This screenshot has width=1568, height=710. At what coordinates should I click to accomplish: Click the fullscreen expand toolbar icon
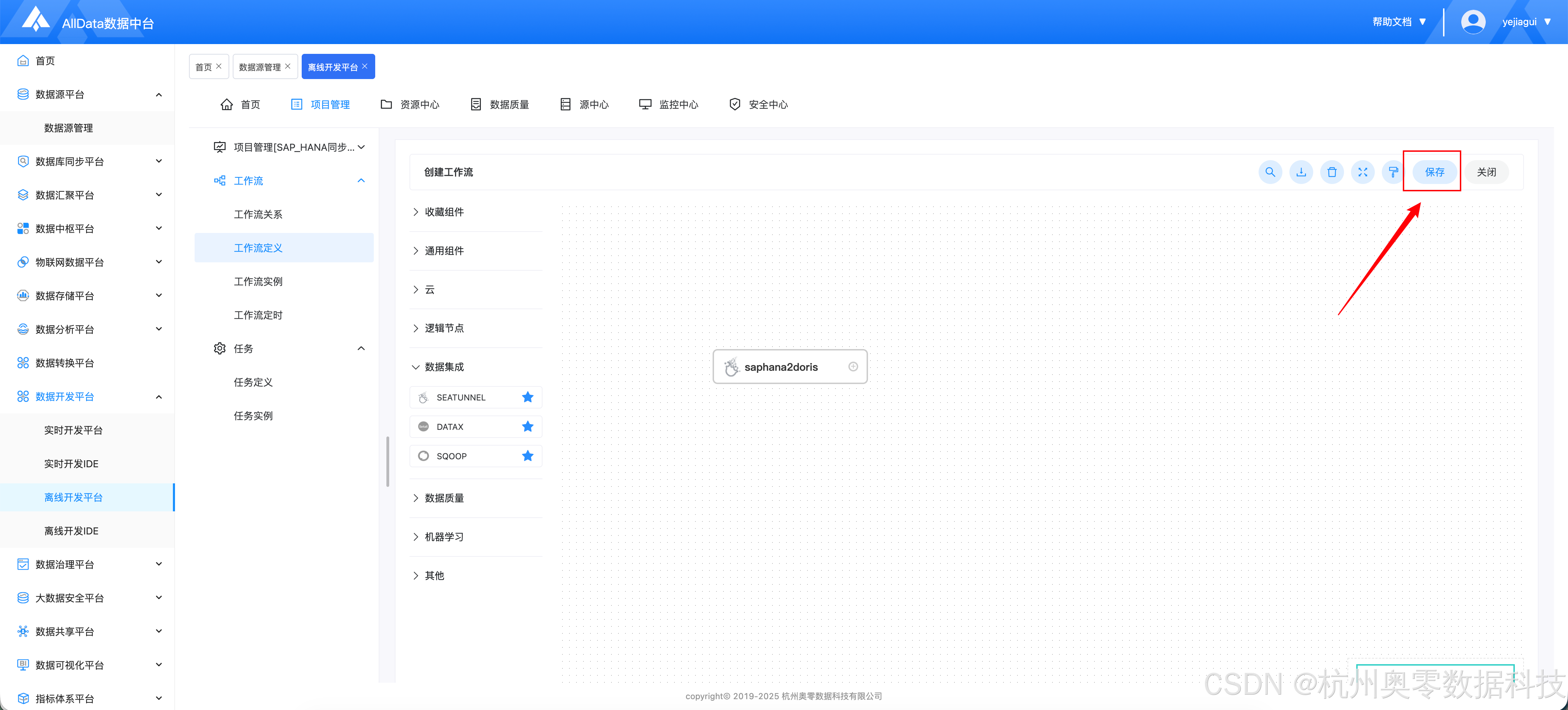pyautogui.click(x=1362, y=172)
